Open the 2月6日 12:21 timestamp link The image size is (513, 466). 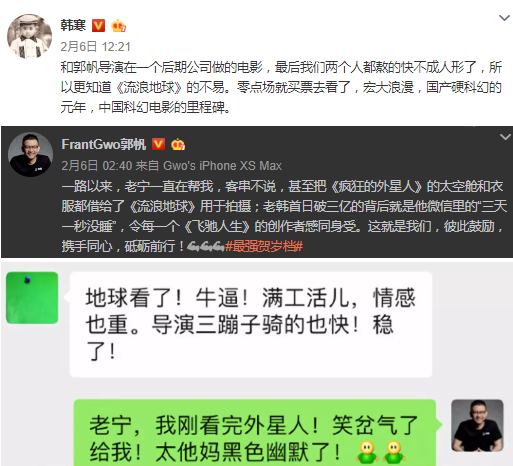pyautogui.click(x=96, y=46)
